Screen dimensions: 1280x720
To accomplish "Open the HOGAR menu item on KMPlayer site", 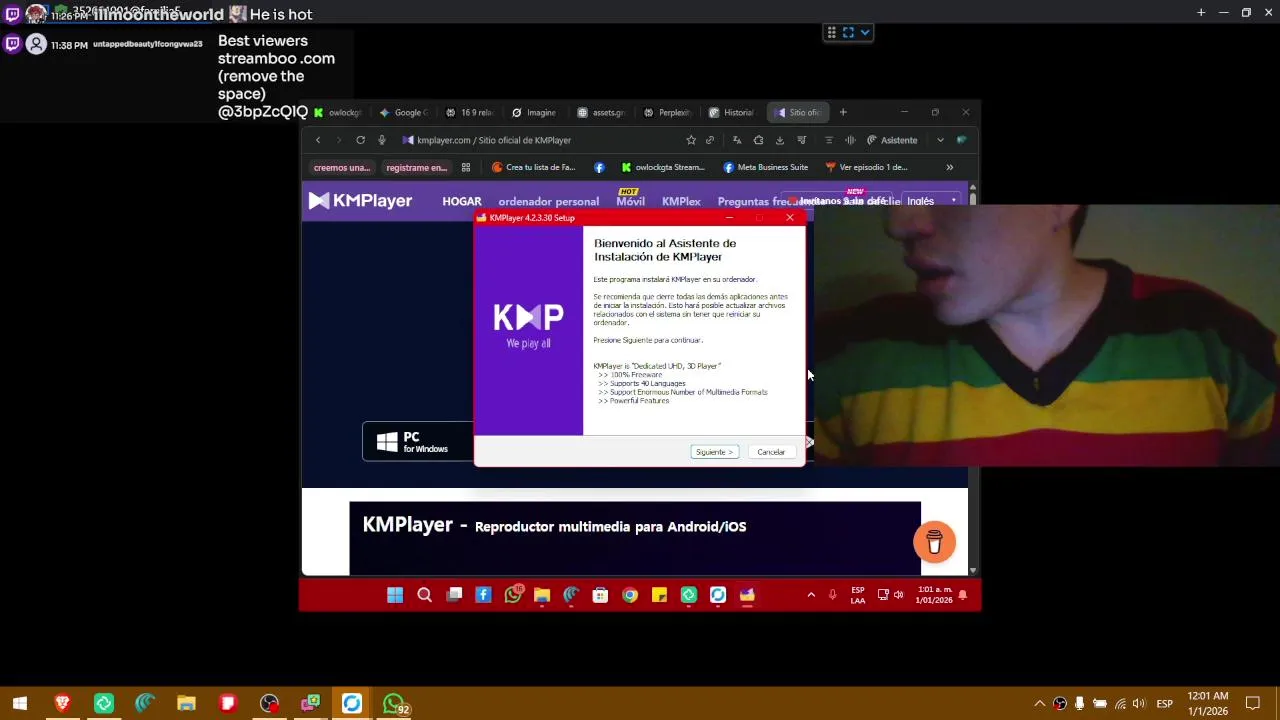I will tap(462, 201).
